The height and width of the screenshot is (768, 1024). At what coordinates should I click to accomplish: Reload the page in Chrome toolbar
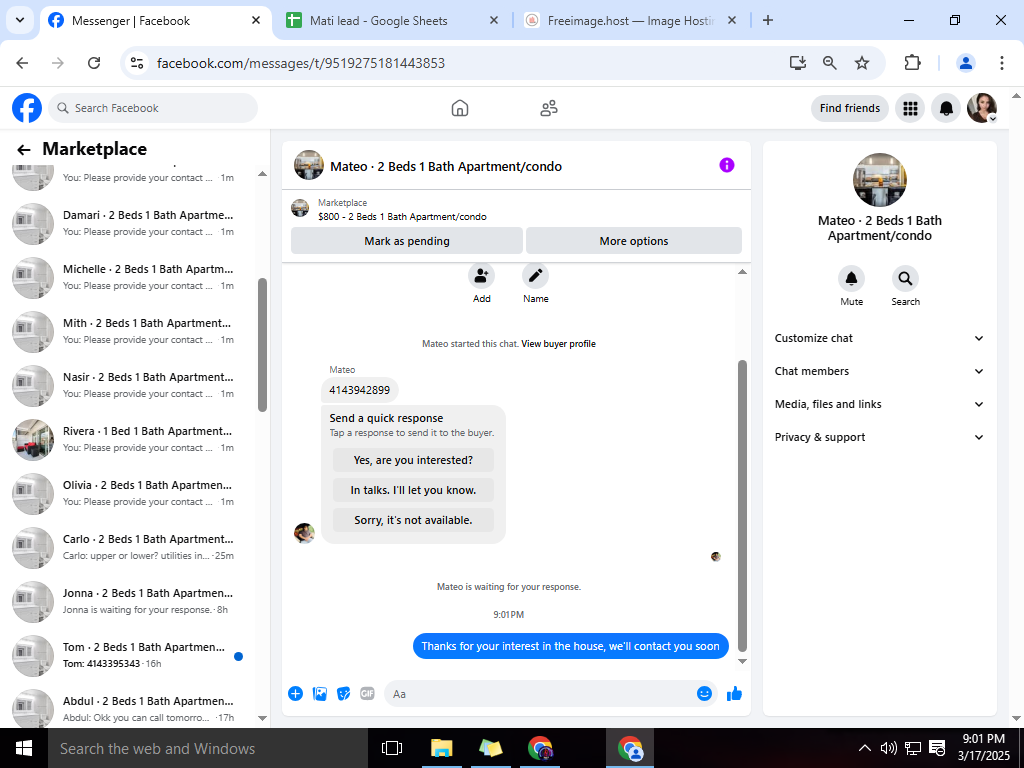pos(94,63)
